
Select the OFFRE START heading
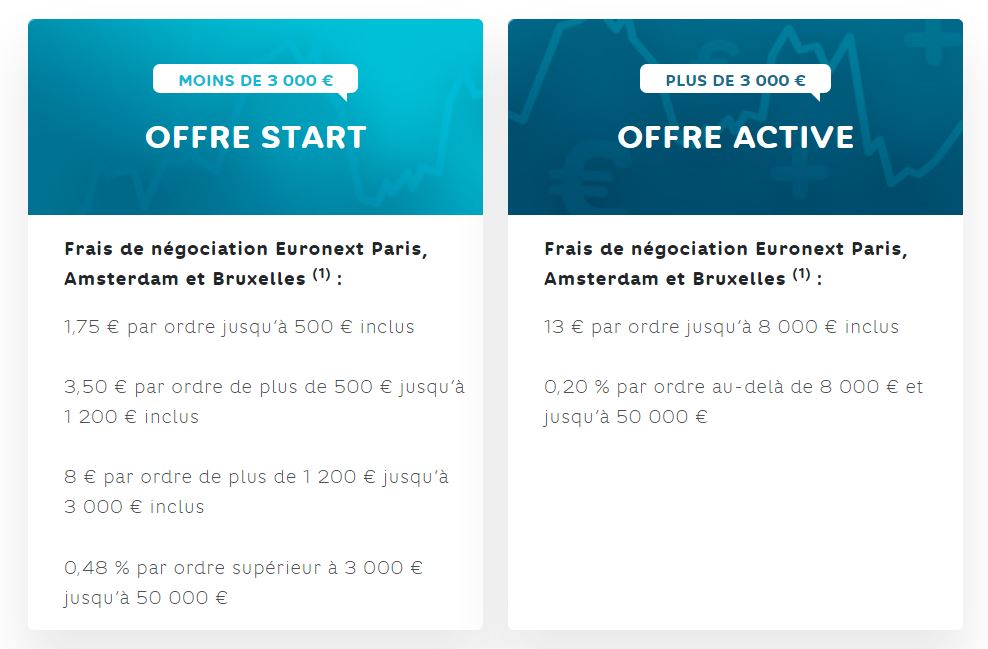255,137
